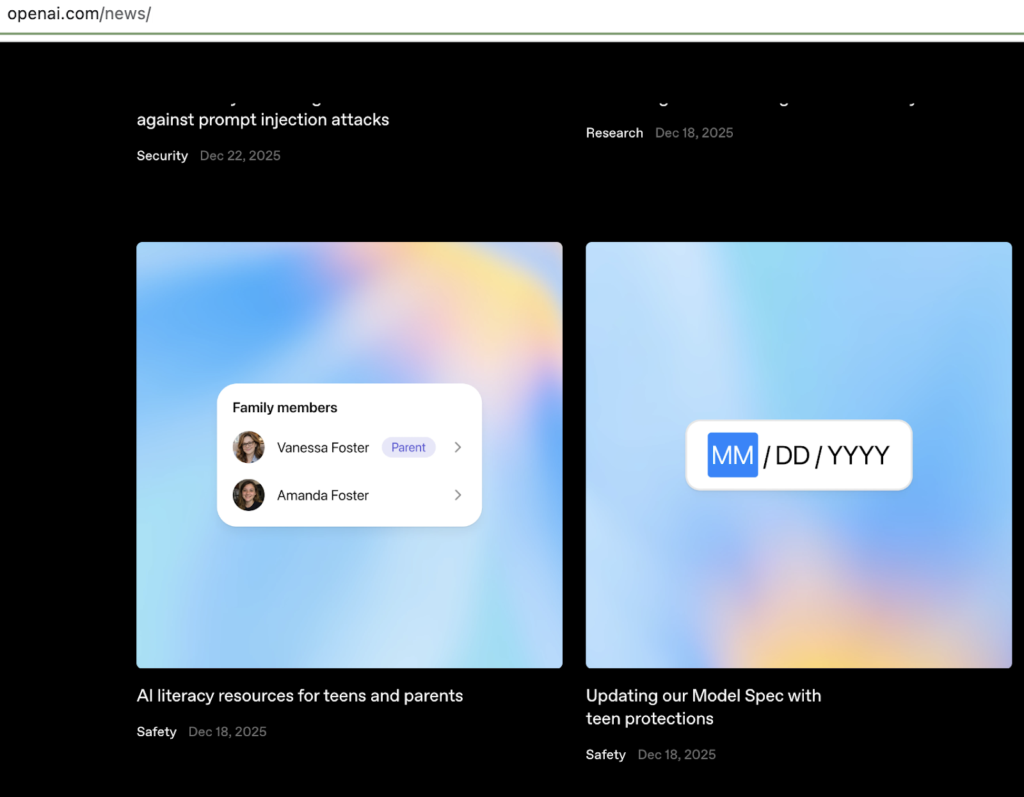Viewport: 1024px width, 797px height.
Task: Open the prompt injection attacks article
Action: tap(263, 119)
